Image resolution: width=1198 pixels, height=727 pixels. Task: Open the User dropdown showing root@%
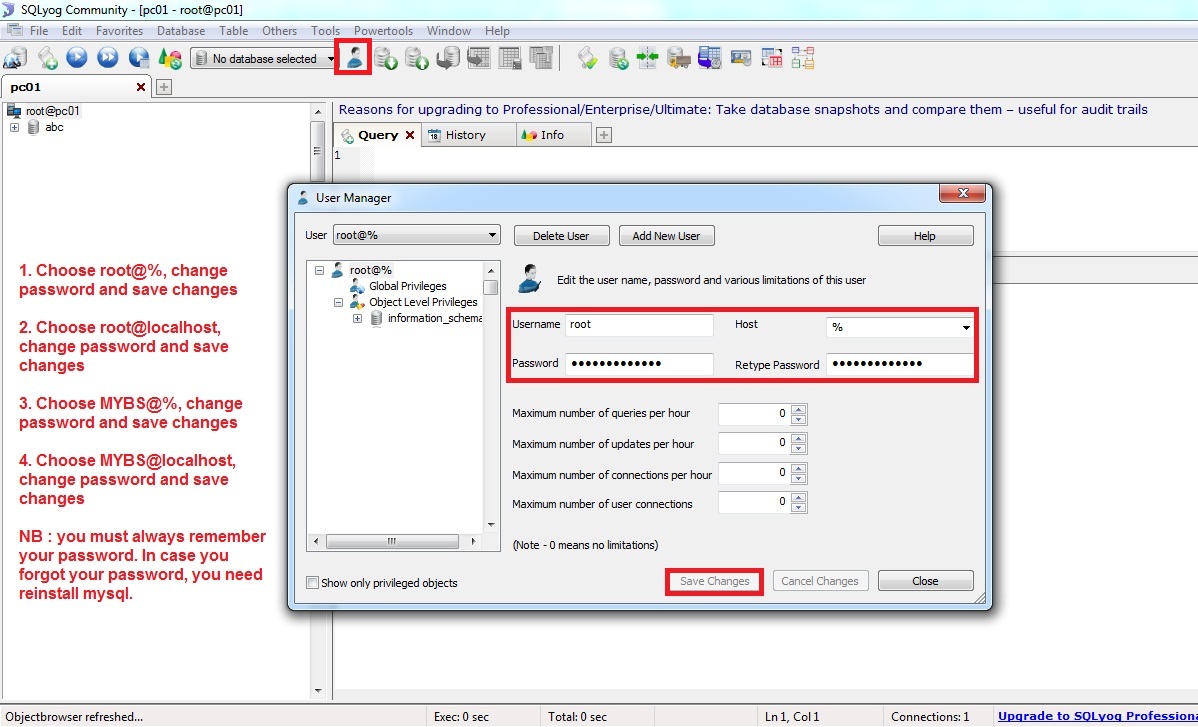point(416,235)
